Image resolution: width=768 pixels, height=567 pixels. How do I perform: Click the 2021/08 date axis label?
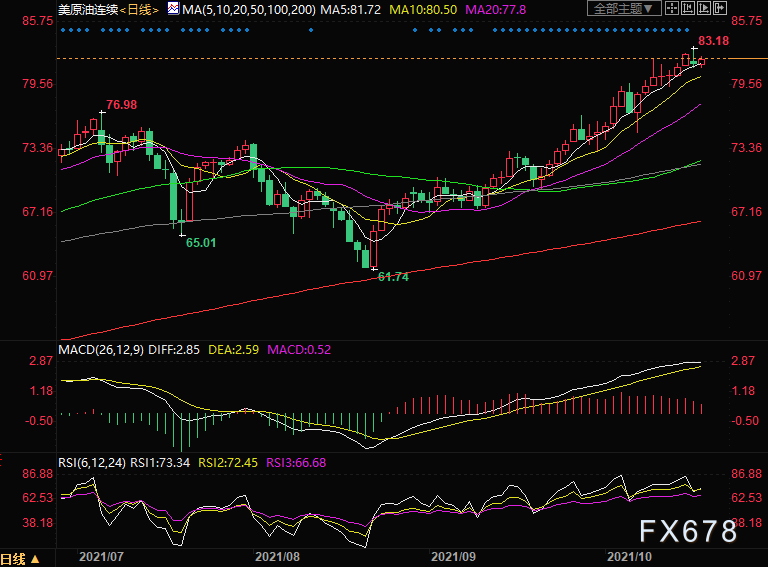277,557
